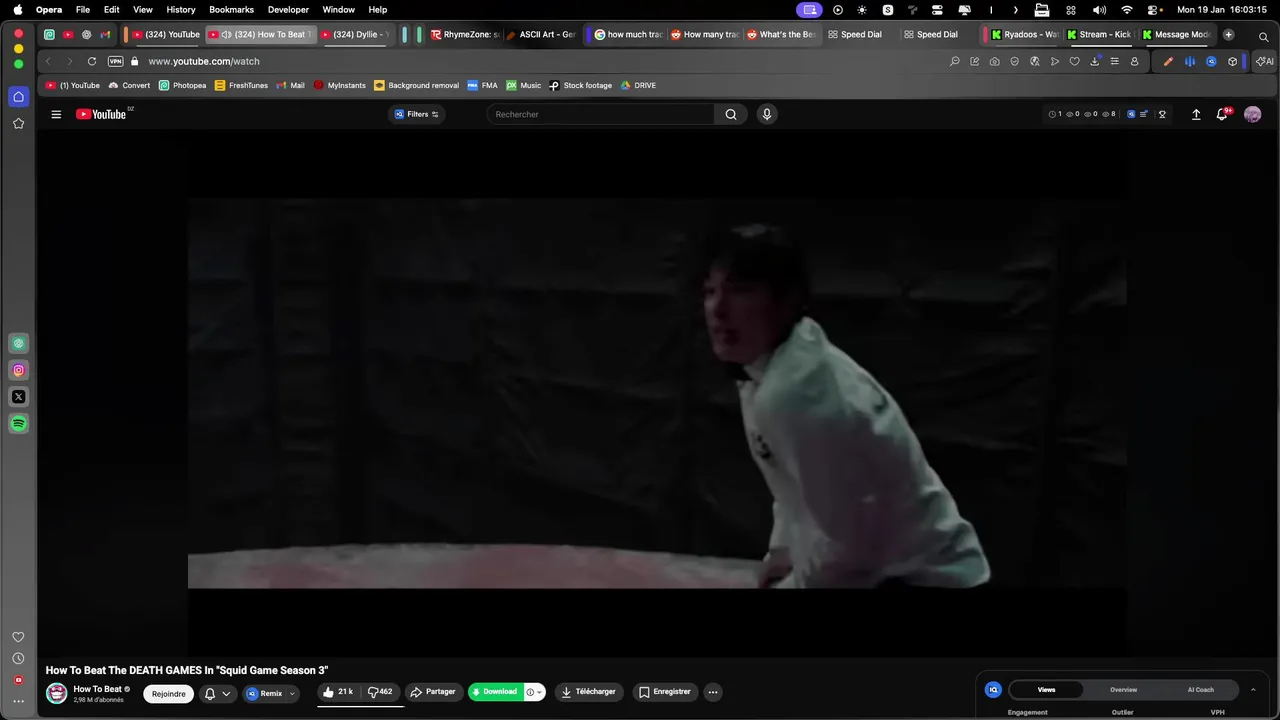Image resolution: width=1280 pixels, height=720 pixels.
Task: Open the Photopea bookmark
Action: point(182,86)
